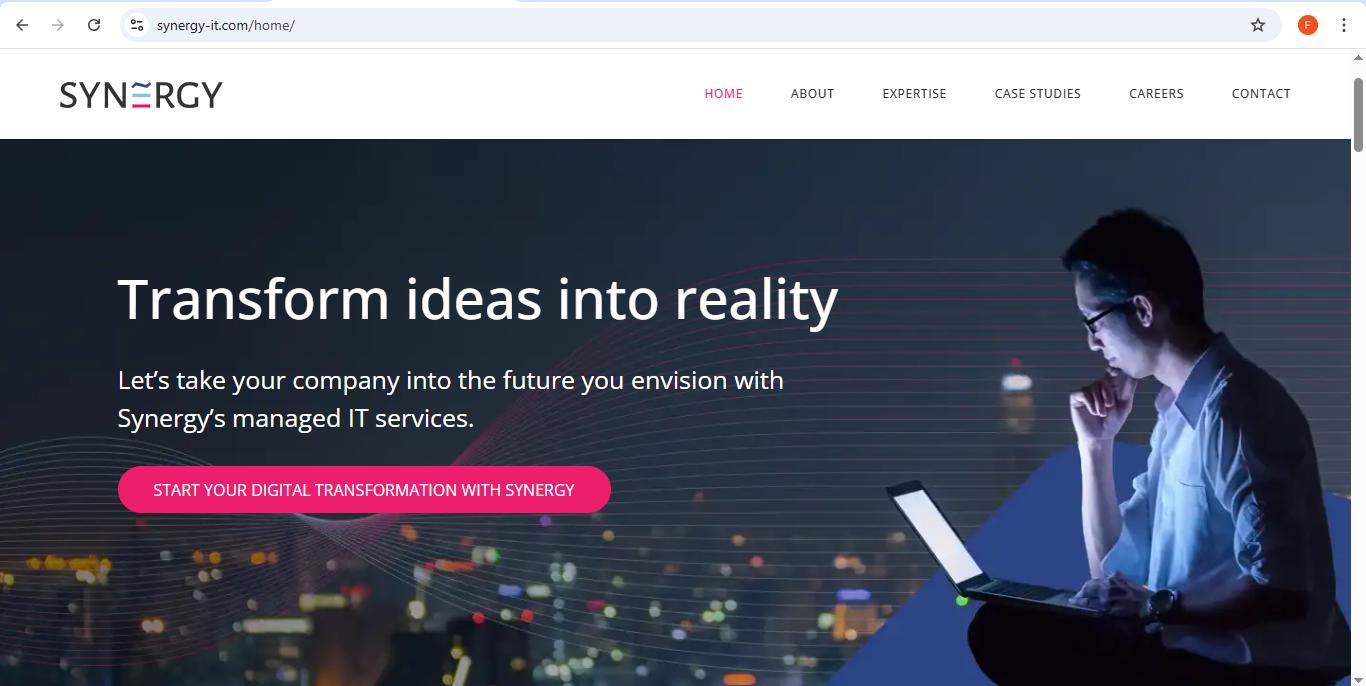Focus the address bar showing synergy-it.com/home/

pos(700,25)
